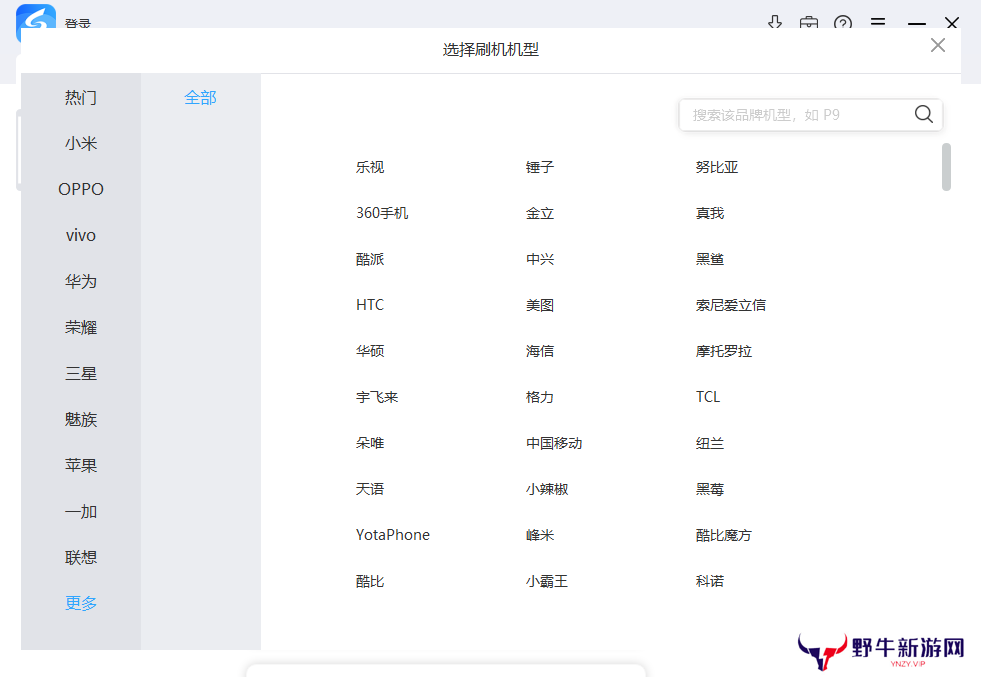Choose the 黑莓 brand
The height and width of the screenshot is (677, 981).
[709, 489]
